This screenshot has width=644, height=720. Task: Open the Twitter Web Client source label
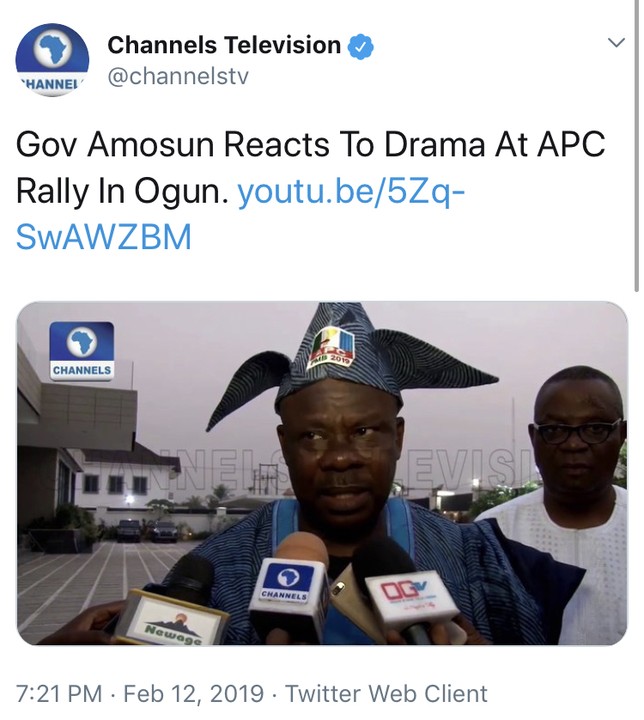click(x=386, y=693)
